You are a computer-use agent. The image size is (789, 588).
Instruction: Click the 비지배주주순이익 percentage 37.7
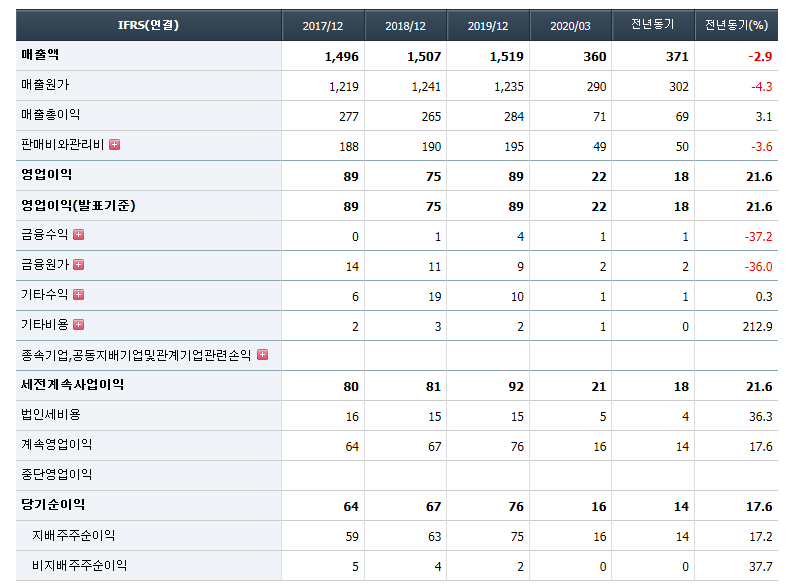click(x=760, y=567)
